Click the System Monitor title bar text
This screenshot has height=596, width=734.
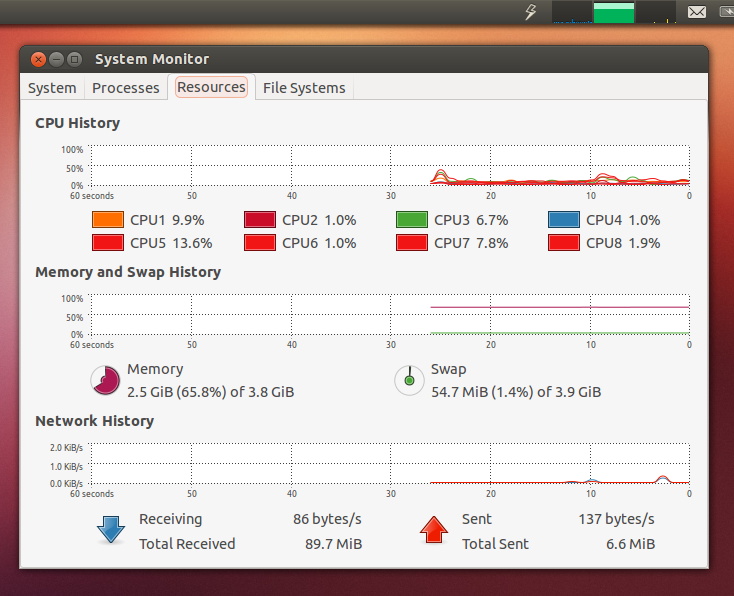click(x=152, y=59)
